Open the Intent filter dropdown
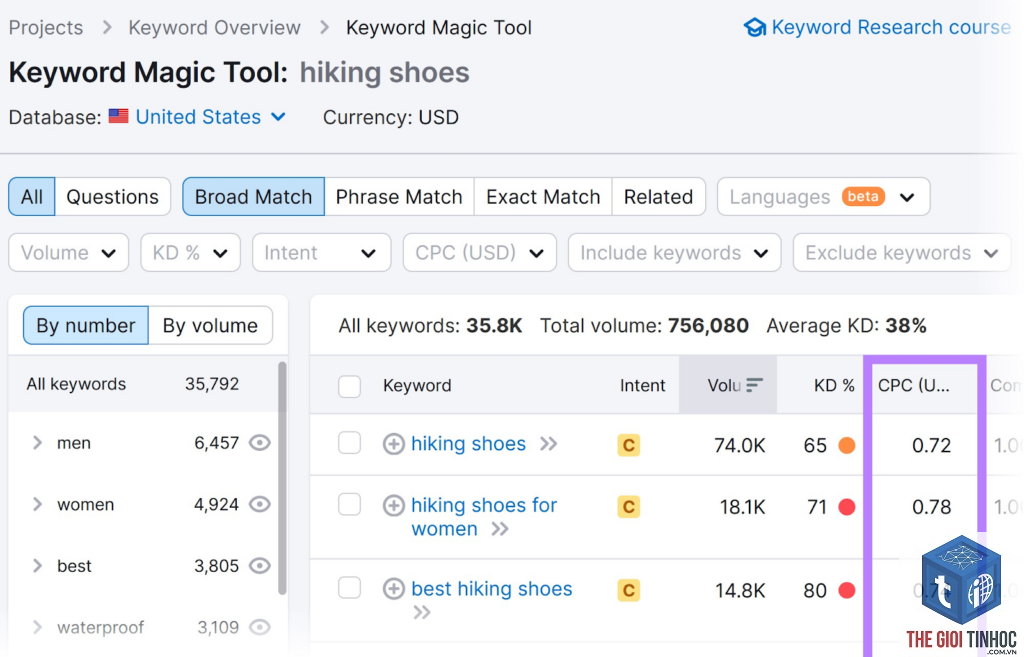Screen dimensions: 1024x657 [x=321, y=253]
